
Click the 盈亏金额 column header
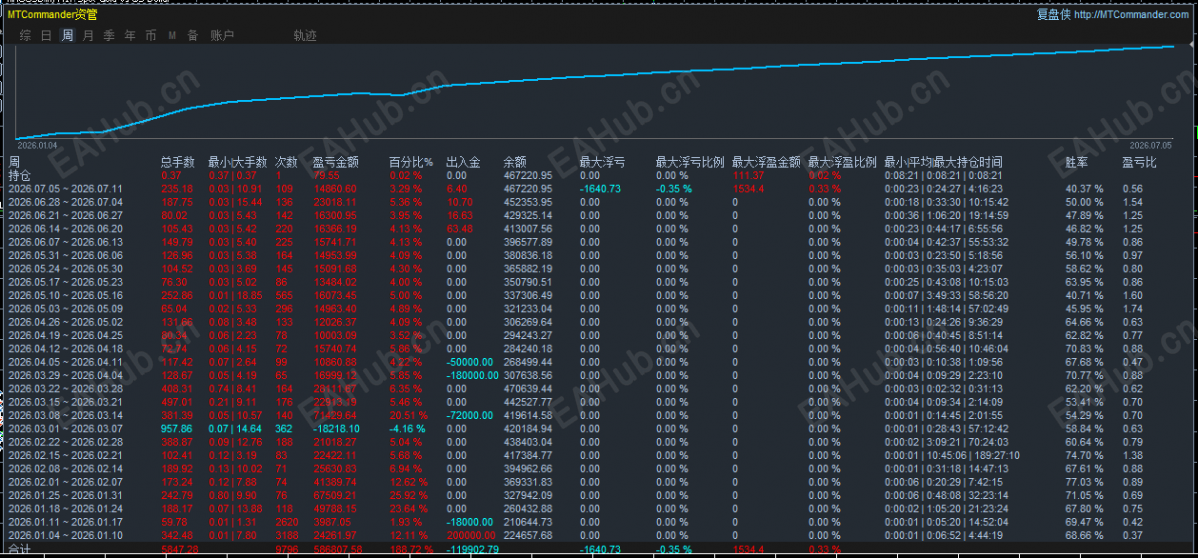point(336,162)
